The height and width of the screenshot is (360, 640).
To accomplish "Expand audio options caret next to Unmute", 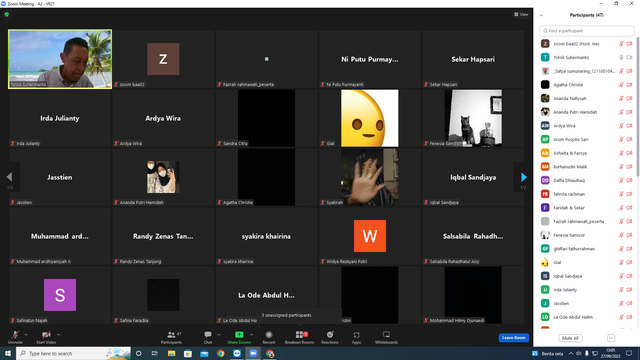I will pos(26,335).
